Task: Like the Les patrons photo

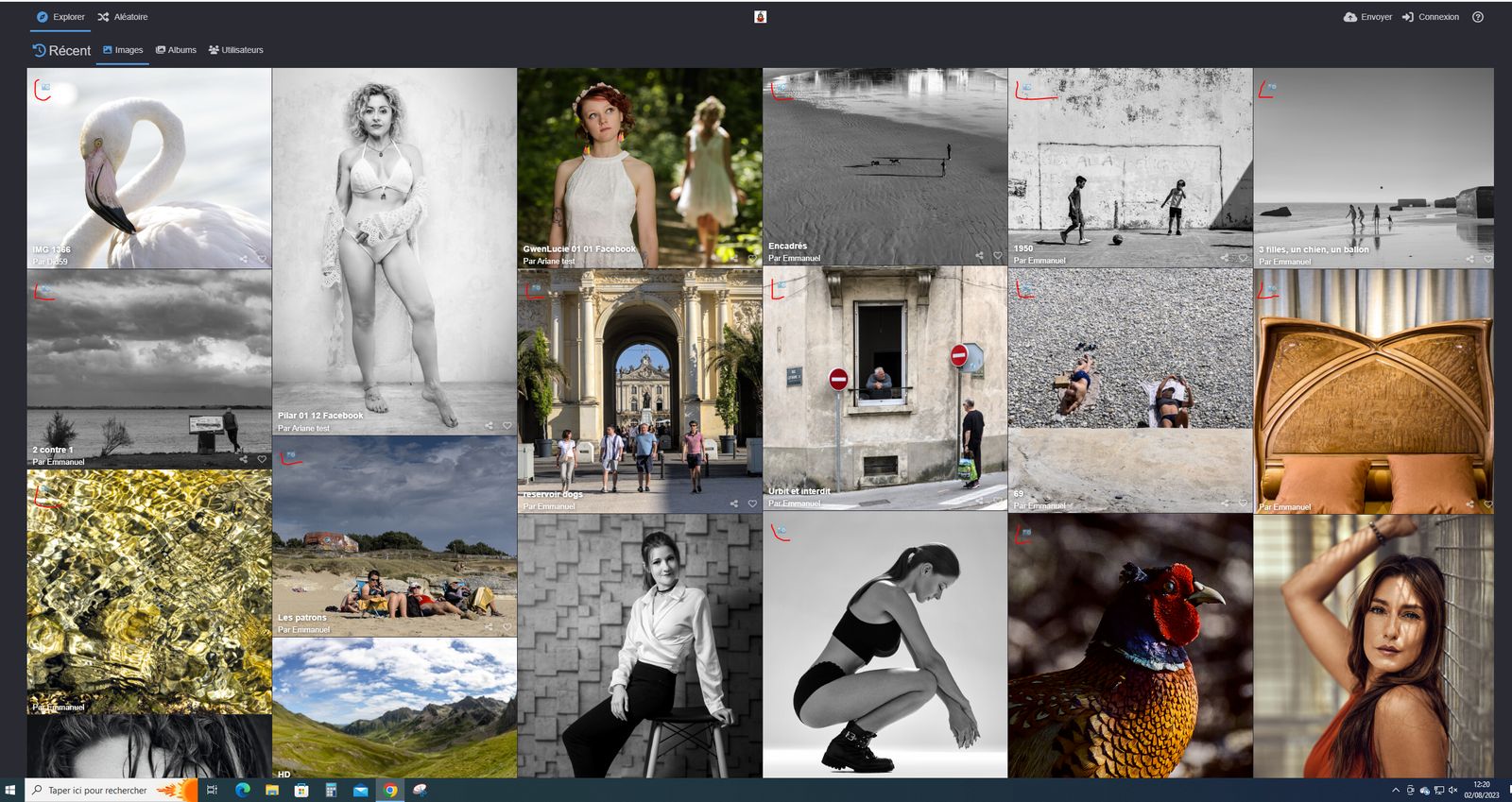Action: coord(507,626)
